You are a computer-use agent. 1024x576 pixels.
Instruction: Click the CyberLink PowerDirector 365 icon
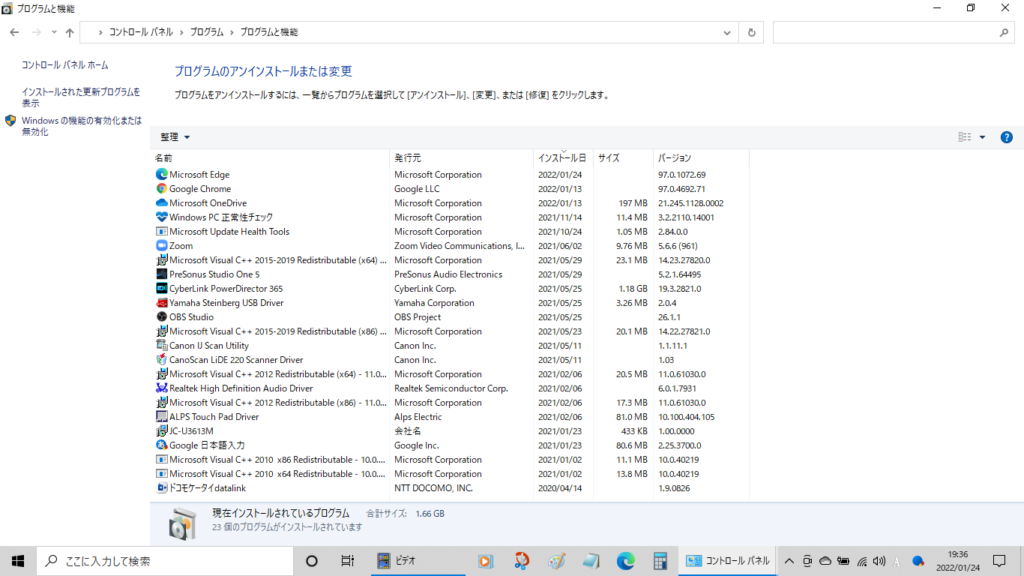point(161,289)
